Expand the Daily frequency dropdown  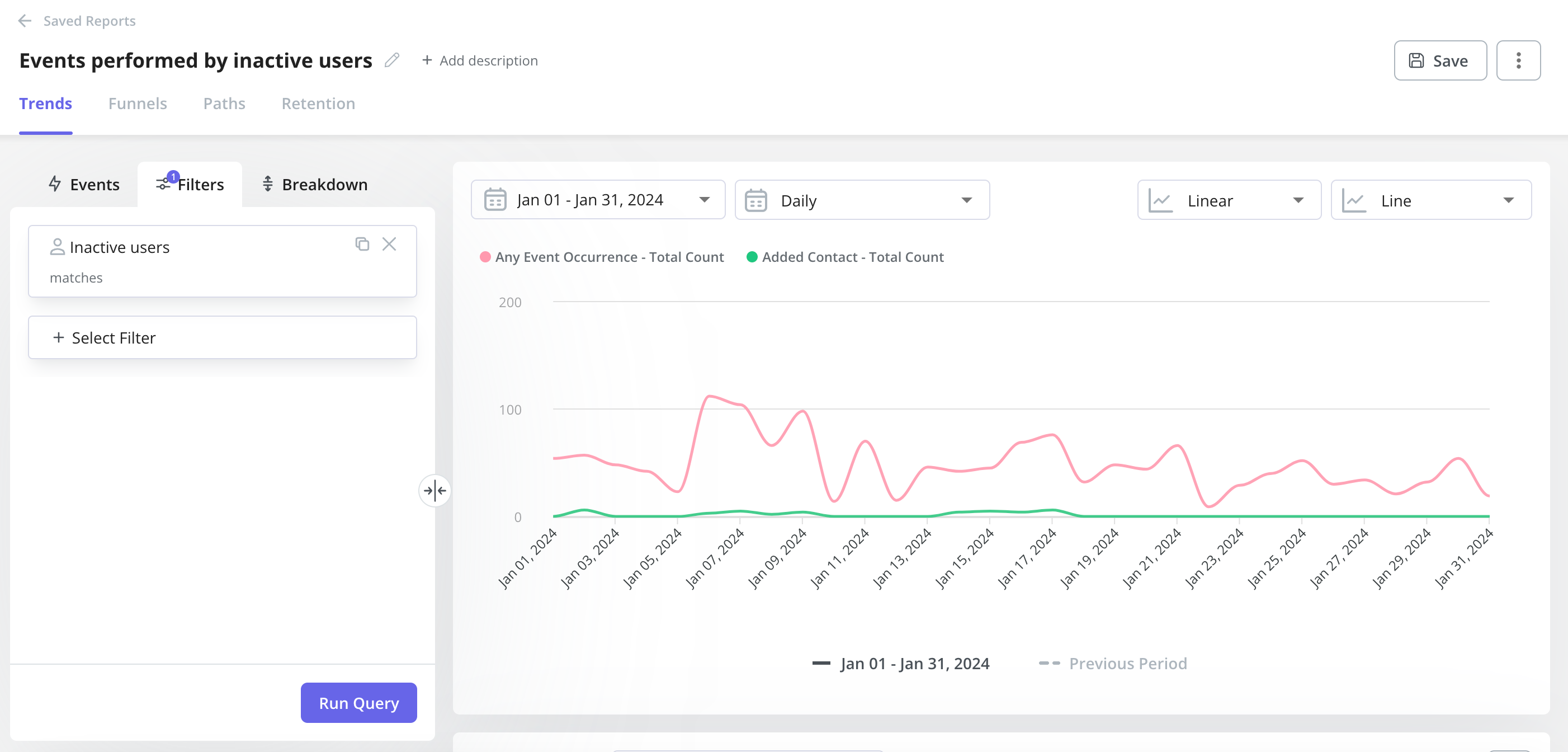point(861,200)
